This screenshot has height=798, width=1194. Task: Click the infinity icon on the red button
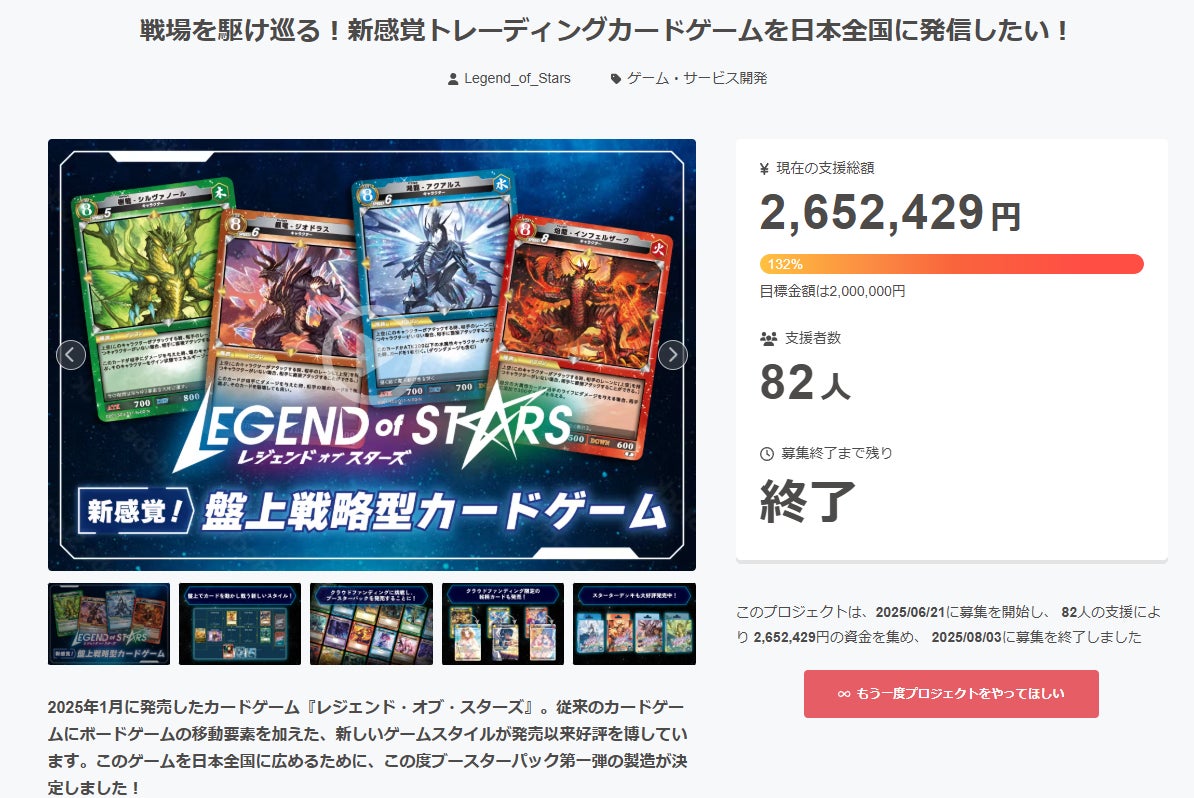coord(844,694)
